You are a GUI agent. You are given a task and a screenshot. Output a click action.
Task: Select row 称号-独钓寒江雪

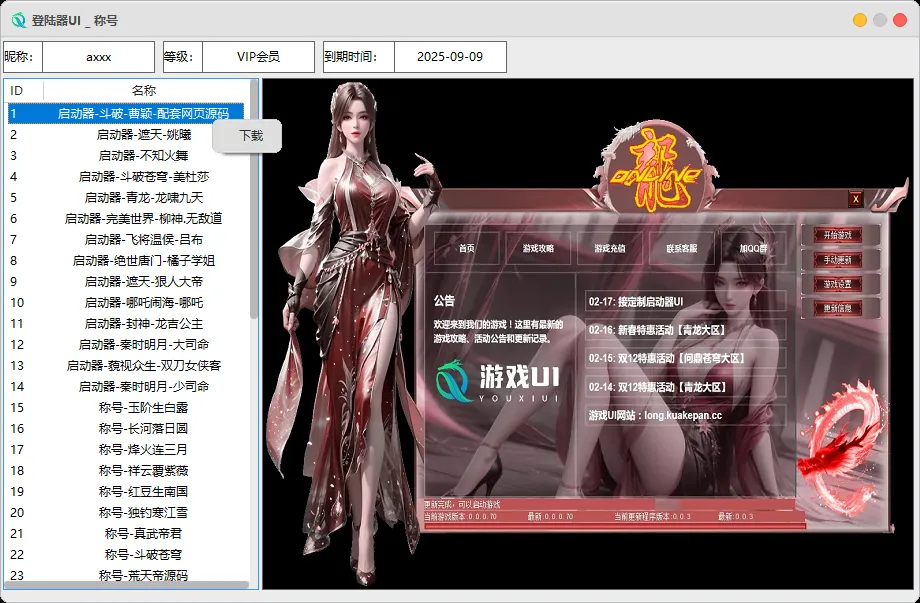[x=126, y=513]
